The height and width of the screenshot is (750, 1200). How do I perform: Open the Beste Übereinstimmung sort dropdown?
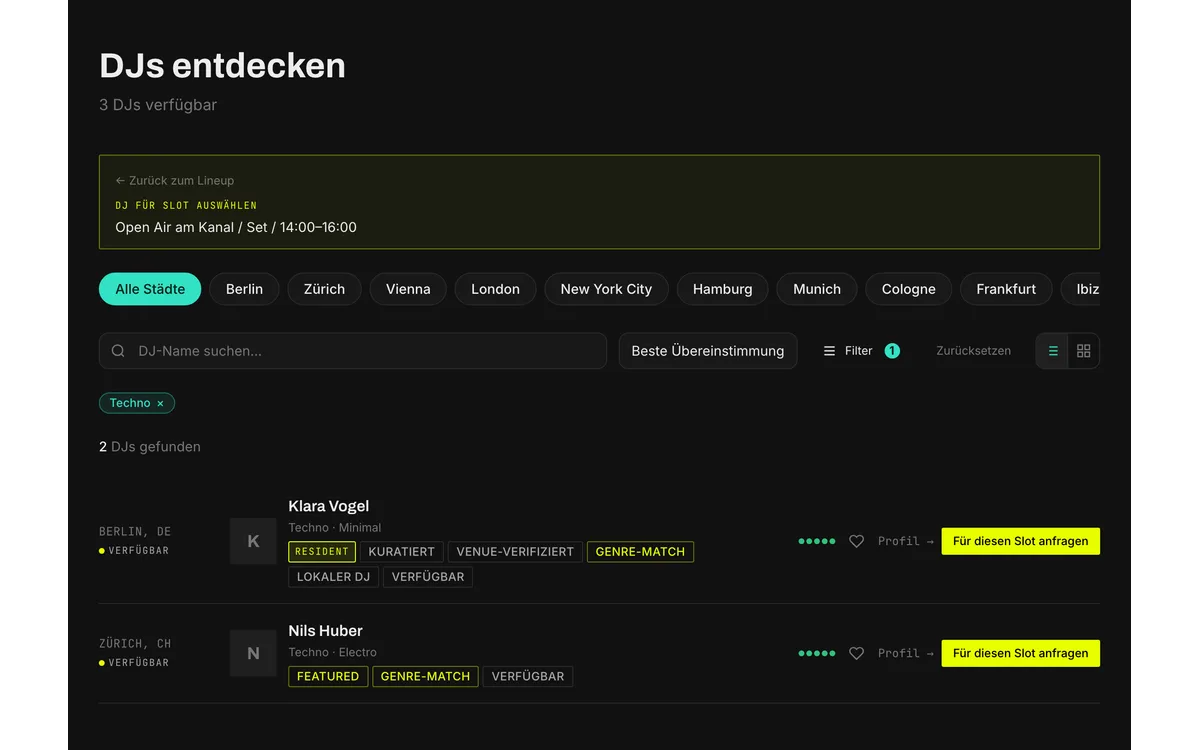(x=708, y=351)
